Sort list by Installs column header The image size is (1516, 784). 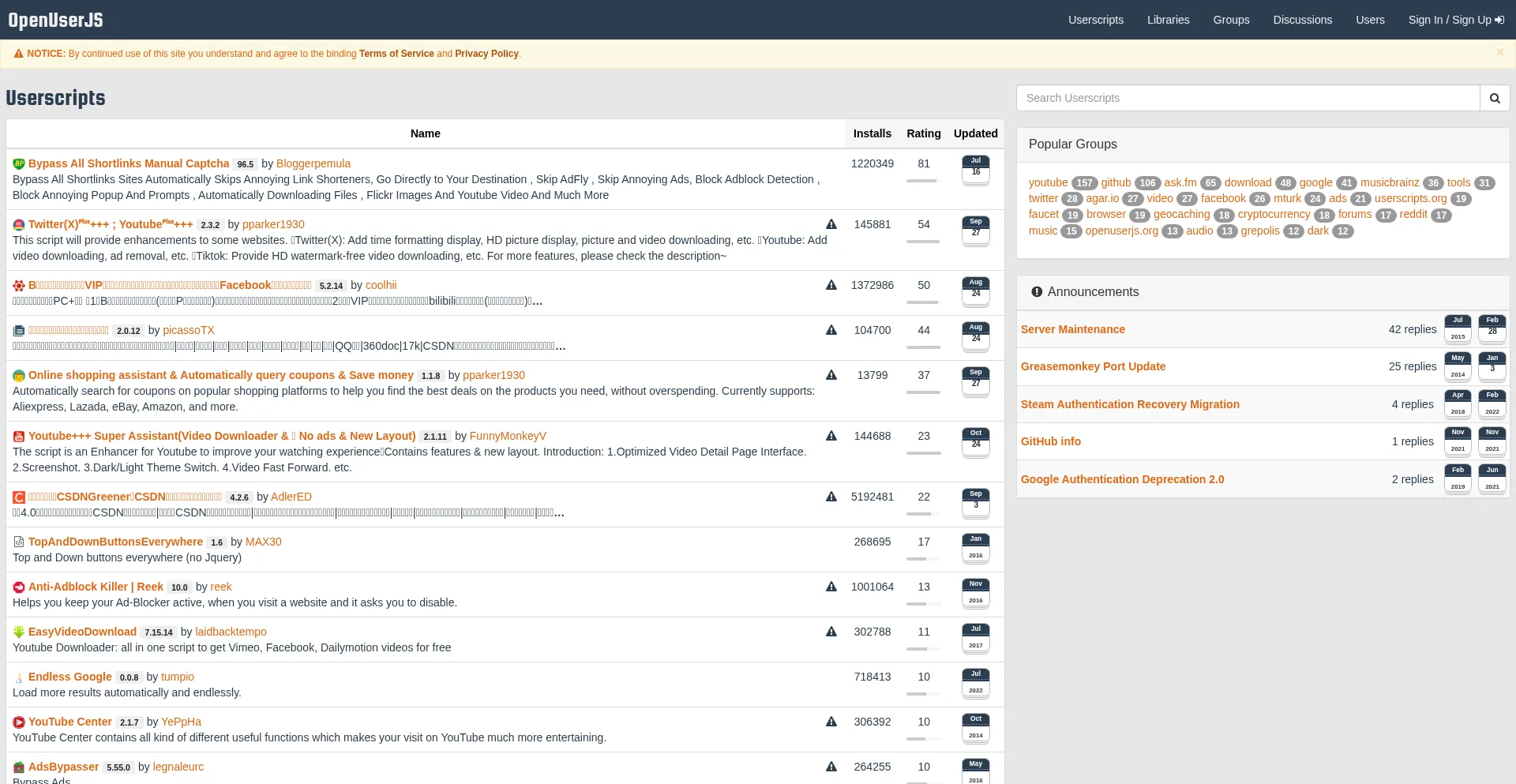coord(872,133)
